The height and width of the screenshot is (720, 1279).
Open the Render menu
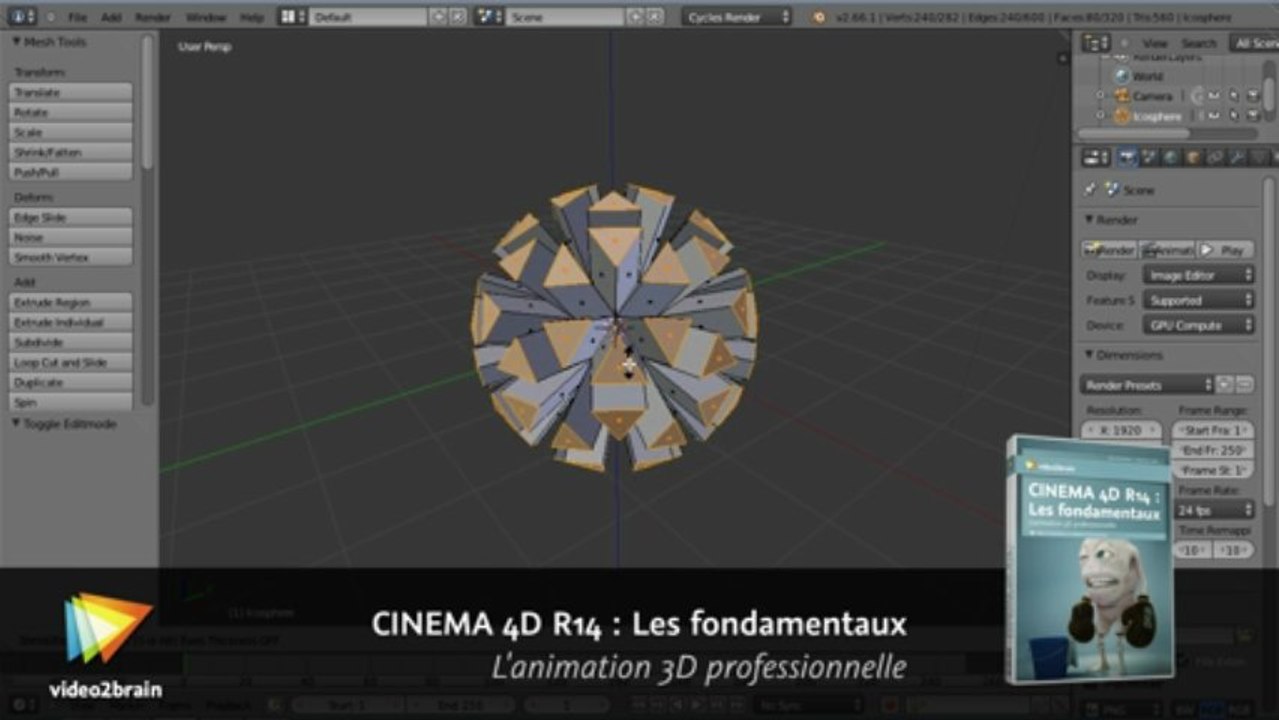click(x=153, y=17)
